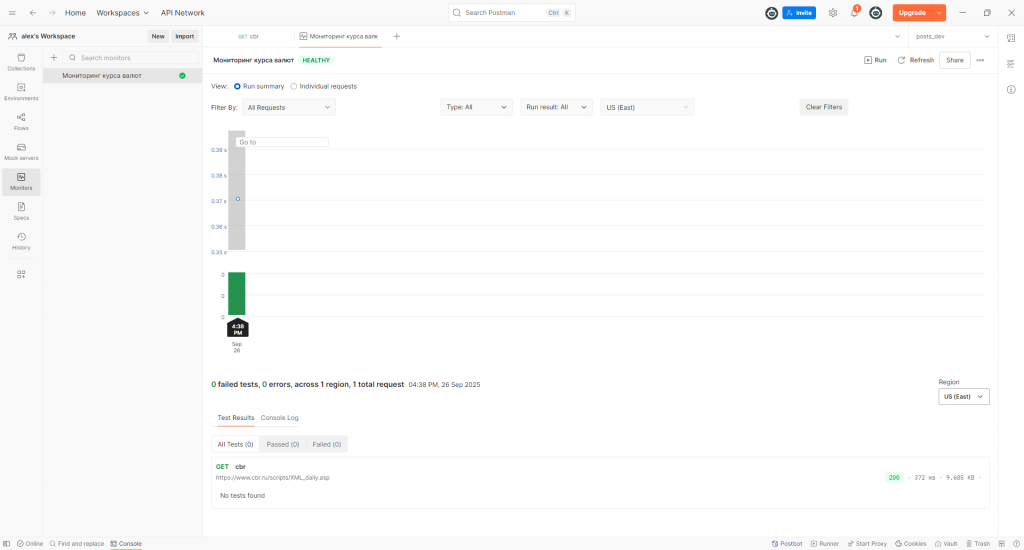The width and height of the screenshot is (1024, 550).
Task: Open Mock servers in the sidebar
Action: [21, 152]
